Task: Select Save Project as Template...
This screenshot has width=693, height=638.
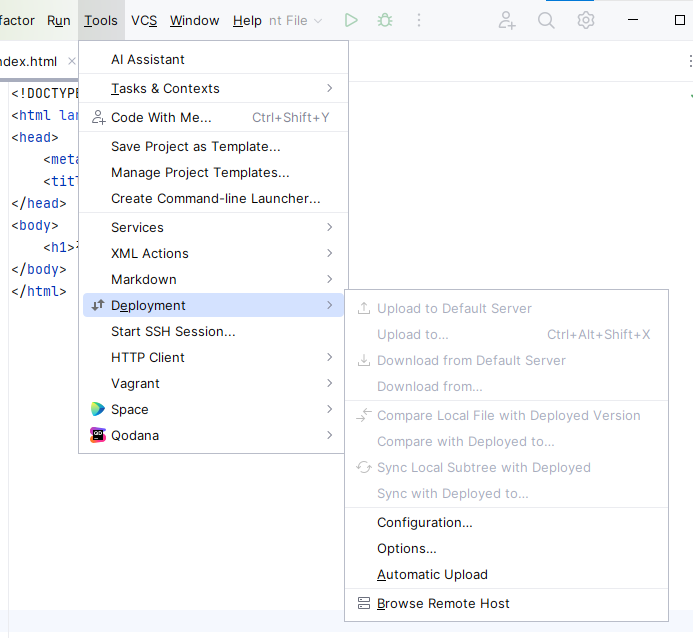Action: [213, 146]
